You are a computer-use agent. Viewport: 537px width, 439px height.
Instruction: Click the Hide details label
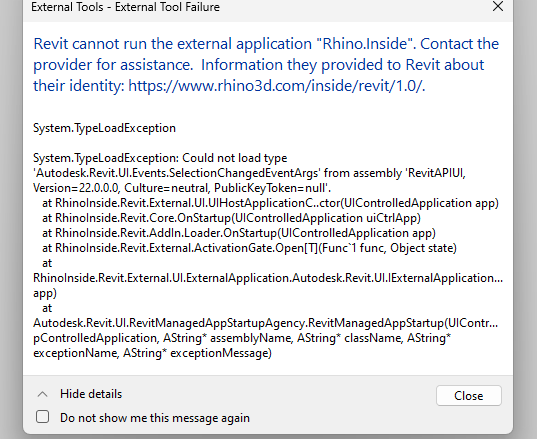(x=91, y=394)
